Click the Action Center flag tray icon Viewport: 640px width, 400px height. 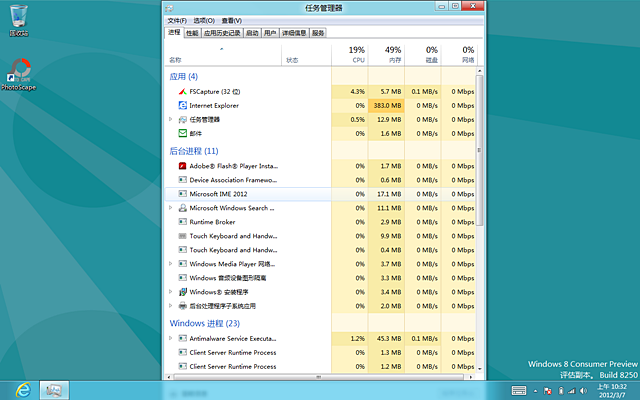547,391
